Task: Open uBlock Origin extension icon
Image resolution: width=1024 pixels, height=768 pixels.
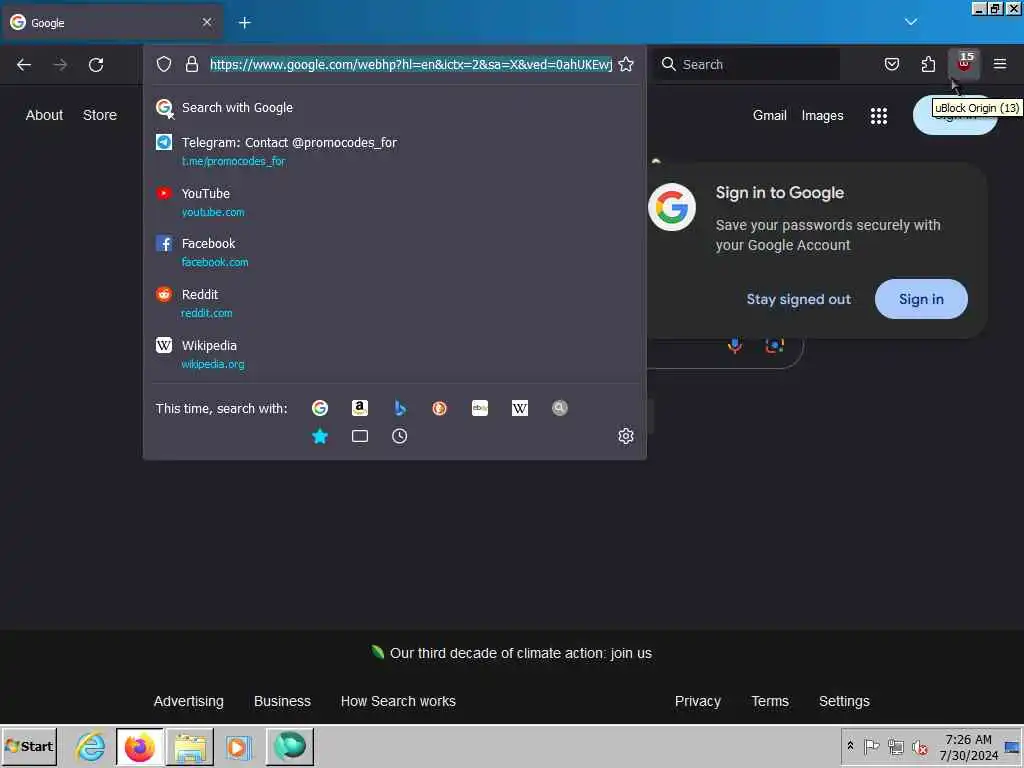Action: 964,64
